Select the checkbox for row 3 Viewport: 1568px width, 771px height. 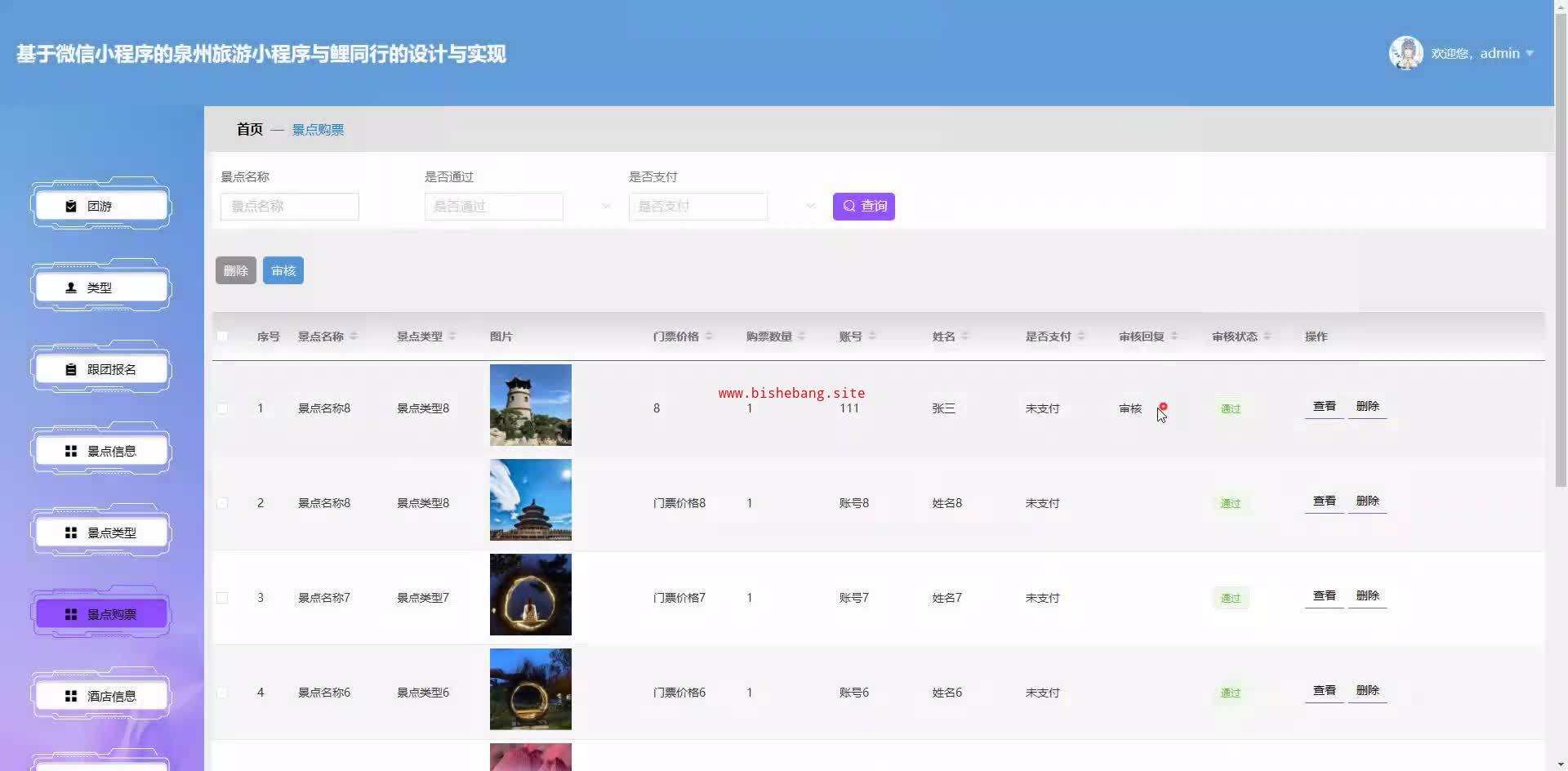[x=222, y=598]
